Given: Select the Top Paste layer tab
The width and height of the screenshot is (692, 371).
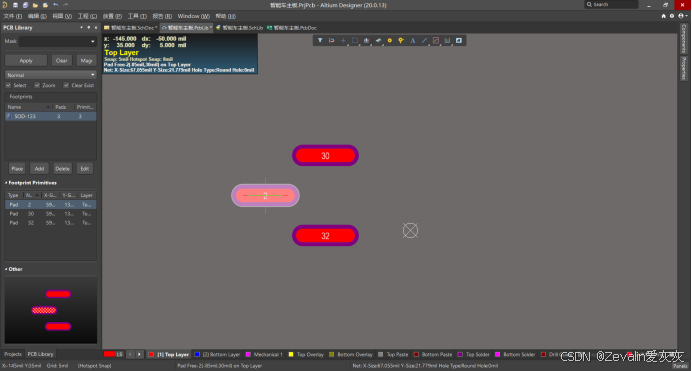Looking at the screenshot, I should coord(393,354).
